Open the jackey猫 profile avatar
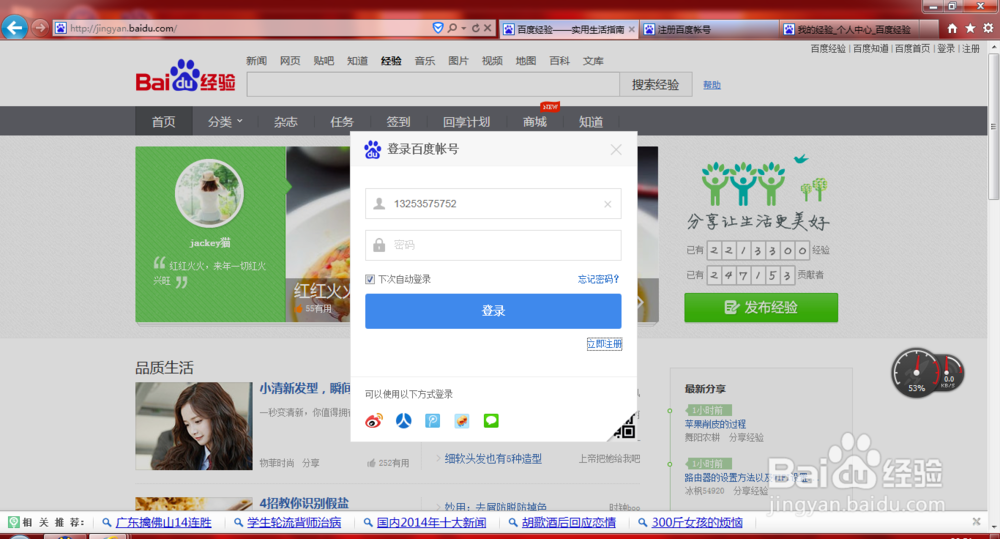Image resolution: width=1000 pixels, height=539 pixels. coord(209,193)
